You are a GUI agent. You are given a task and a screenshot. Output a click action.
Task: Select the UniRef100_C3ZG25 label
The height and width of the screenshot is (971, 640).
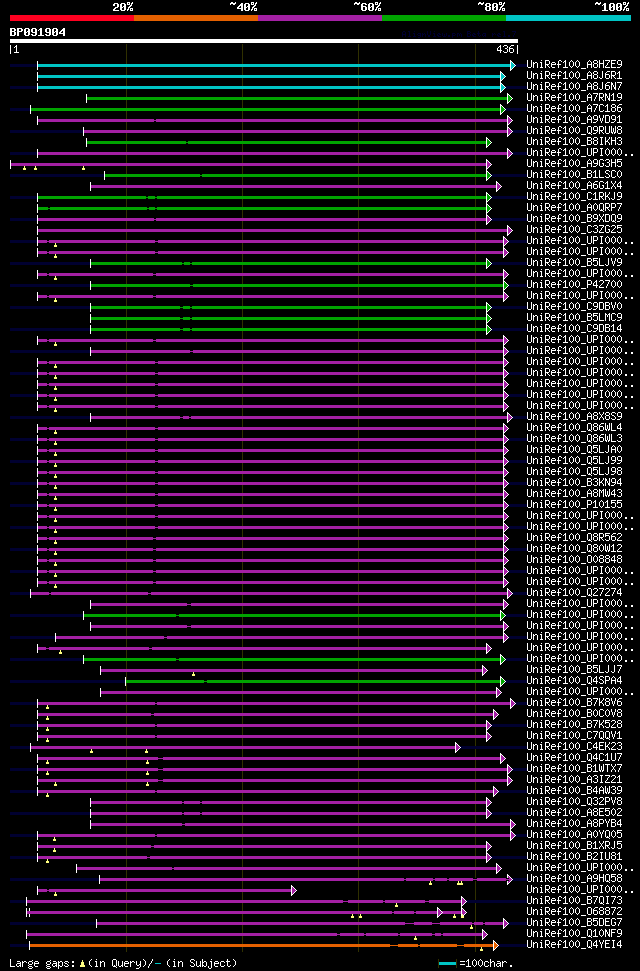pyautogui.click(x=574, y=230)
